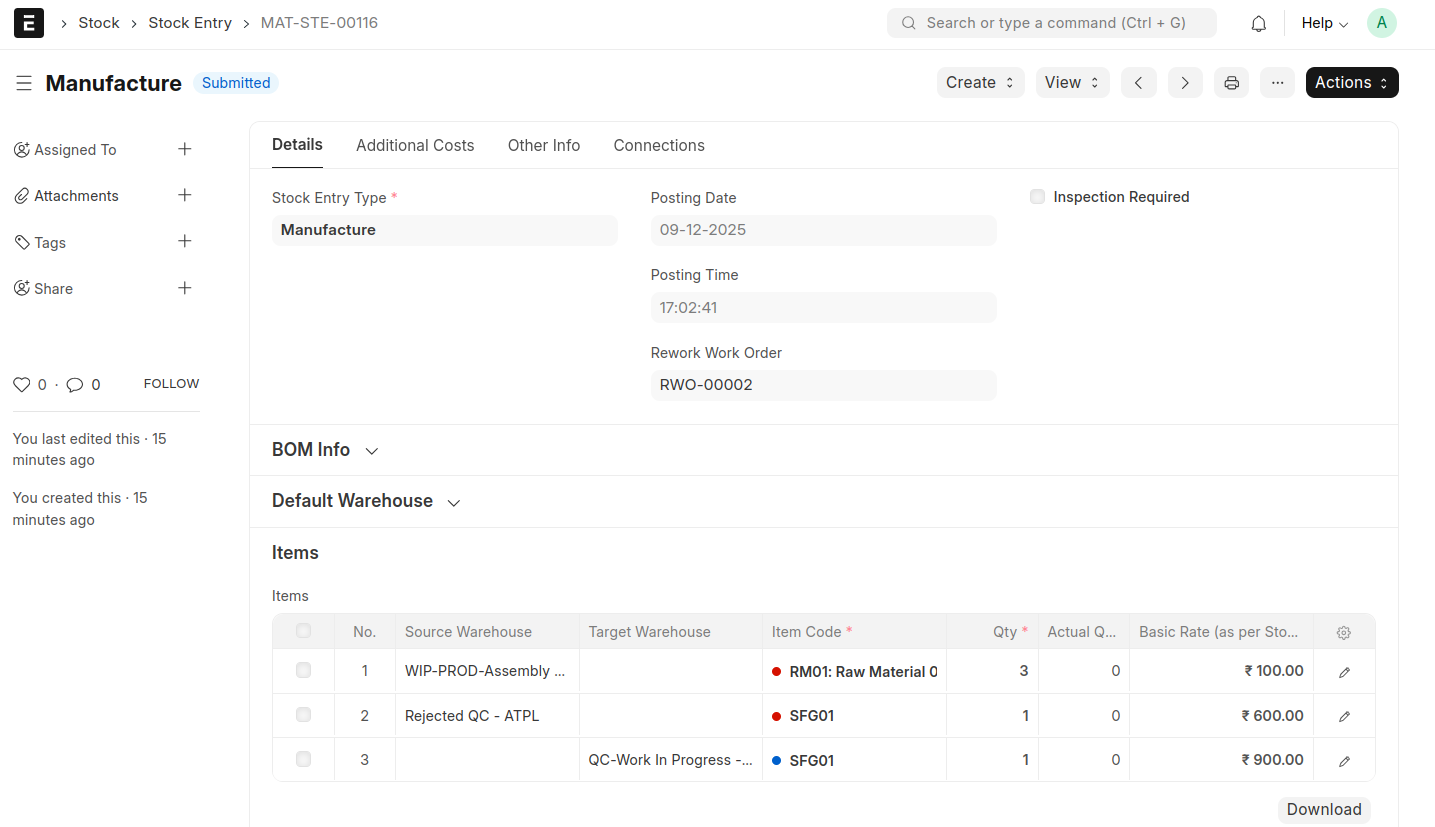Open the three-dots more options menu
Image resolution: width=1435 pixels, height=827 pixels.
tap(1277, 83)
